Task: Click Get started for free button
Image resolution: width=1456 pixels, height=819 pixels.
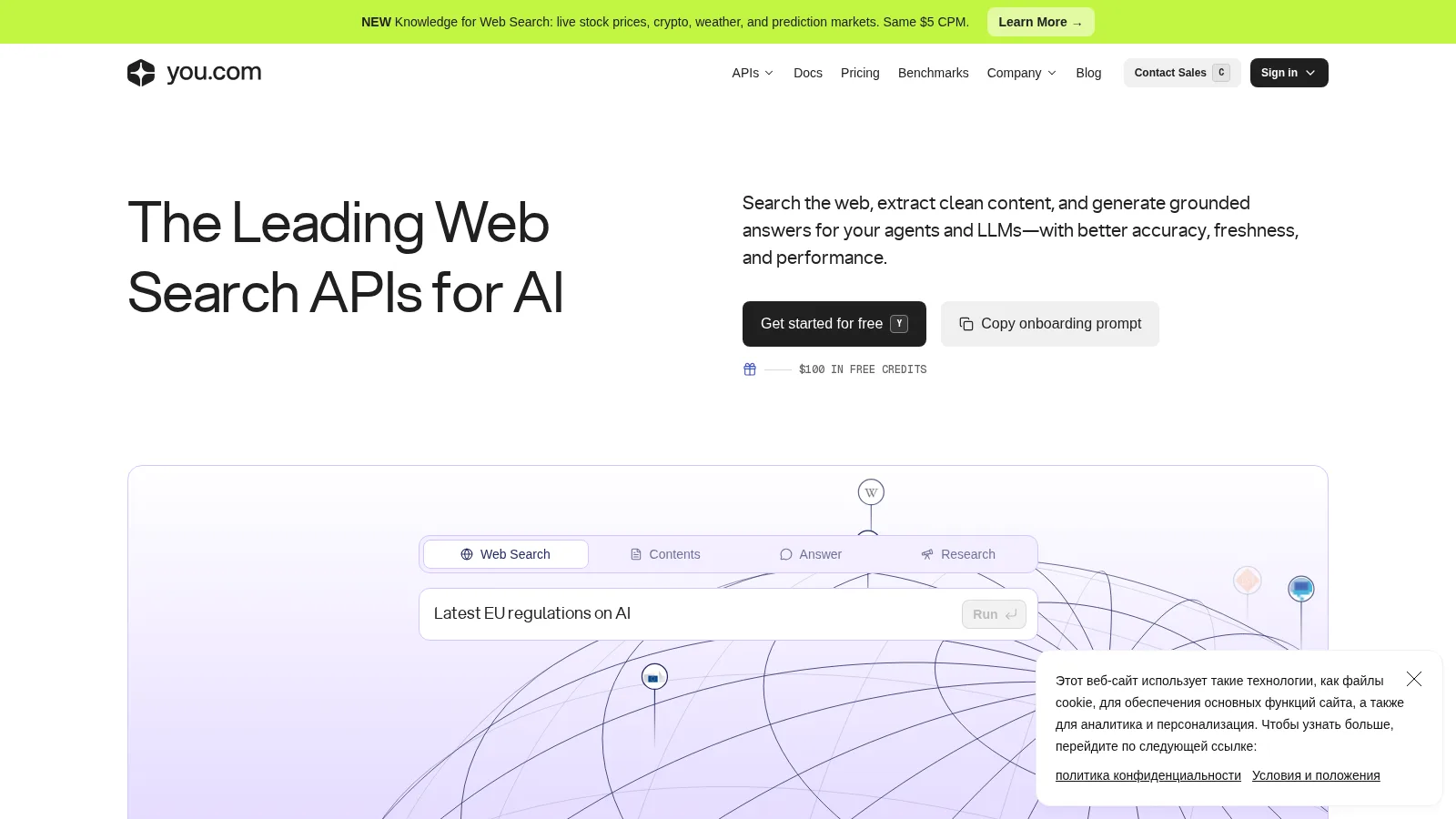Action: pos(834,324)
